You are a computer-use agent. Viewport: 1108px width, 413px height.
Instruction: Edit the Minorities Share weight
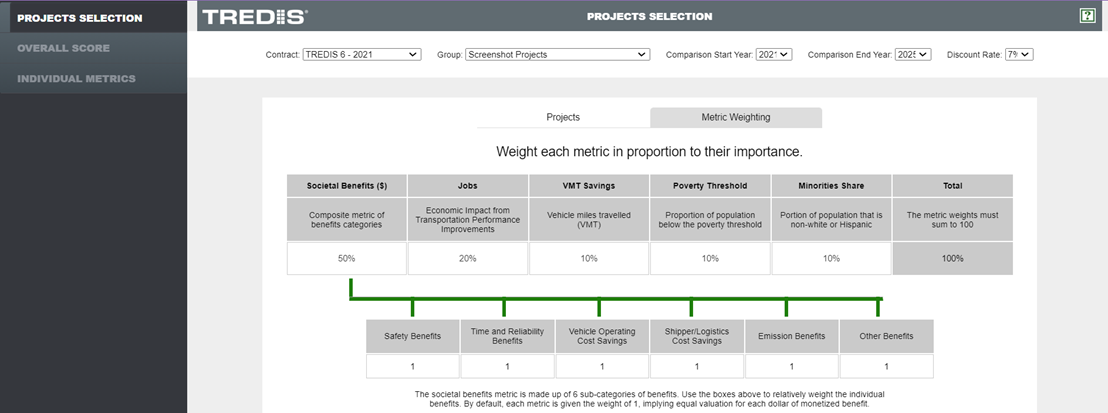[x=831, y=258]
